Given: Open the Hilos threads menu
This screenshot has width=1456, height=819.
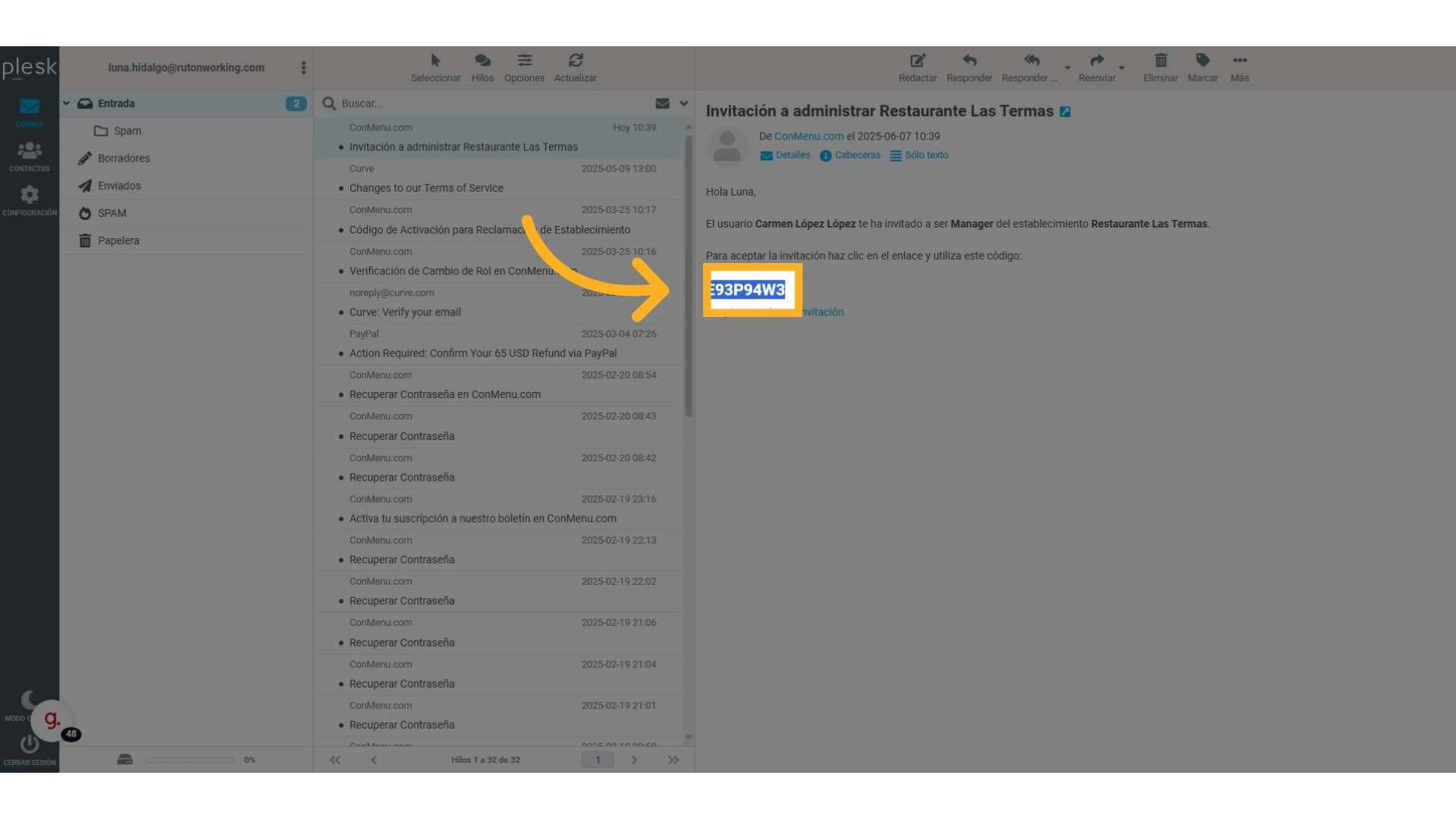Looking at the screenshot, I should pyautogui.click(x=482, y=61).
